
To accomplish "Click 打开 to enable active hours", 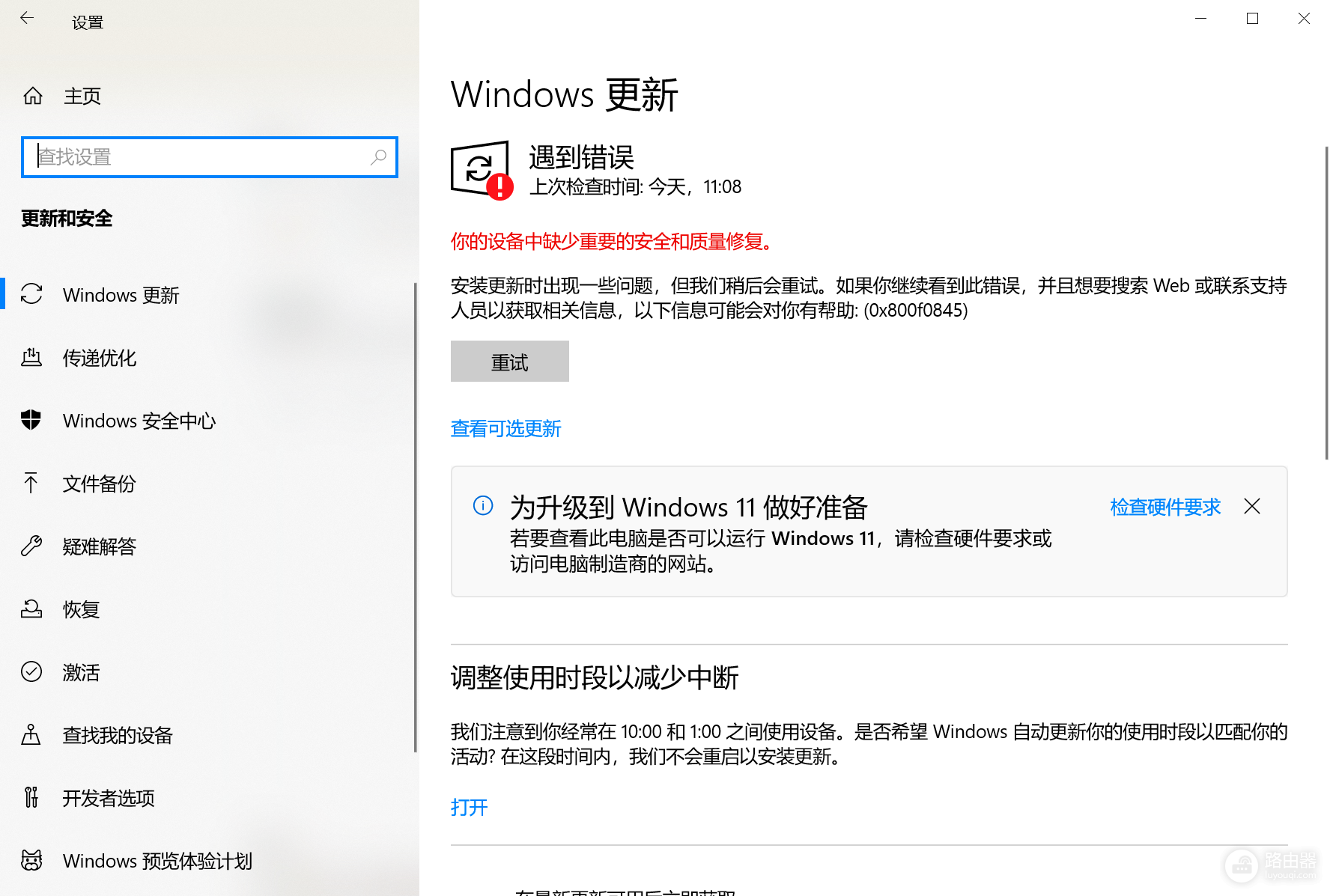I will click(x=470, y=807).
